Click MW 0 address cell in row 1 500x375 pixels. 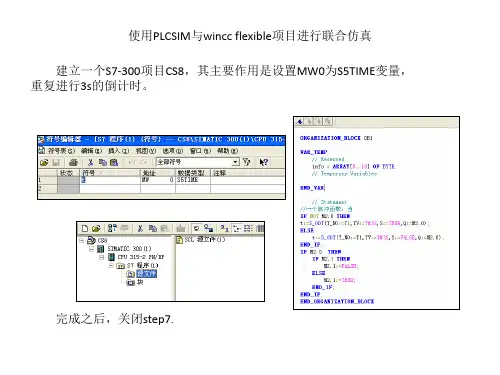158,180
